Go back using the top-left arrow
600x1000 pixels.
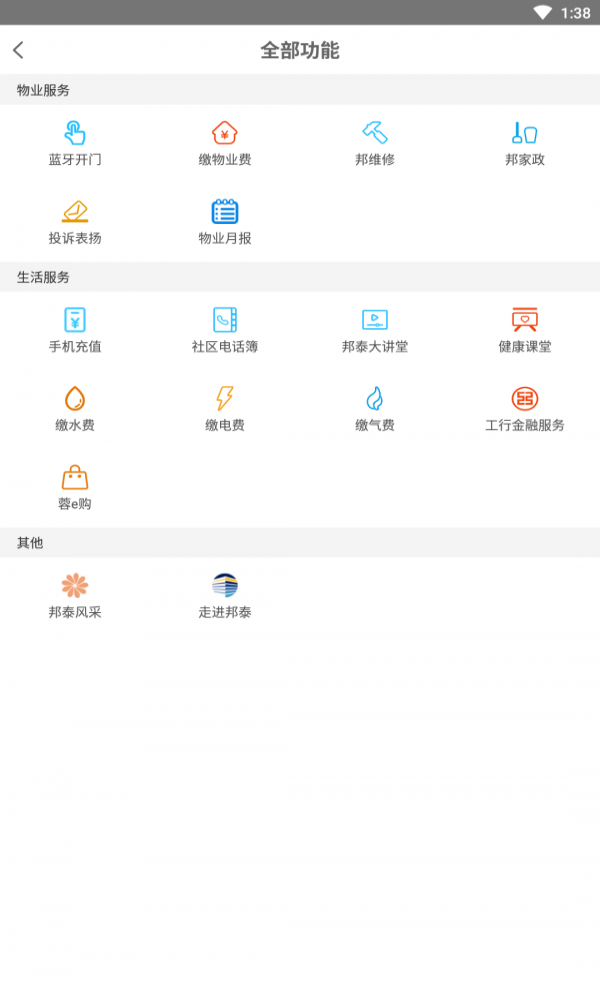click(19, 50)
